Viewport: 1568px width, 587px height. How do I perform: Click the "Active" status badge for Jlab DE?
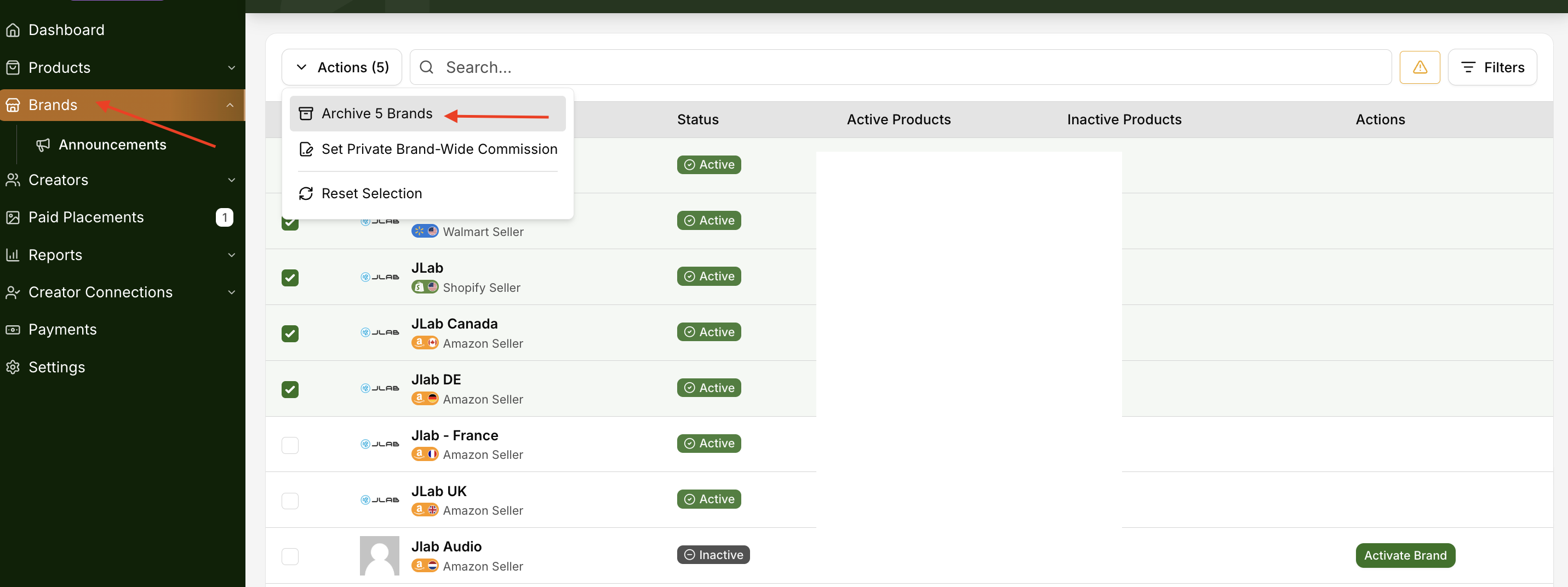[708, 388]
